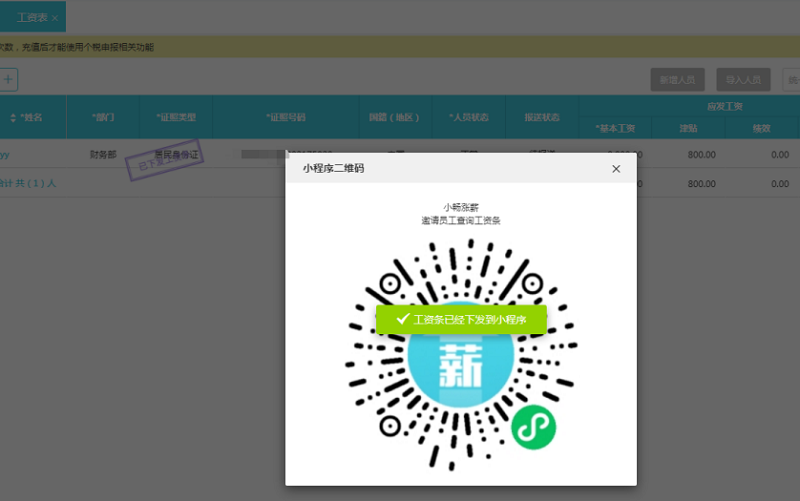Close the 工资表 tab
The width and height of the screenshot is (800, 501).
55,18
